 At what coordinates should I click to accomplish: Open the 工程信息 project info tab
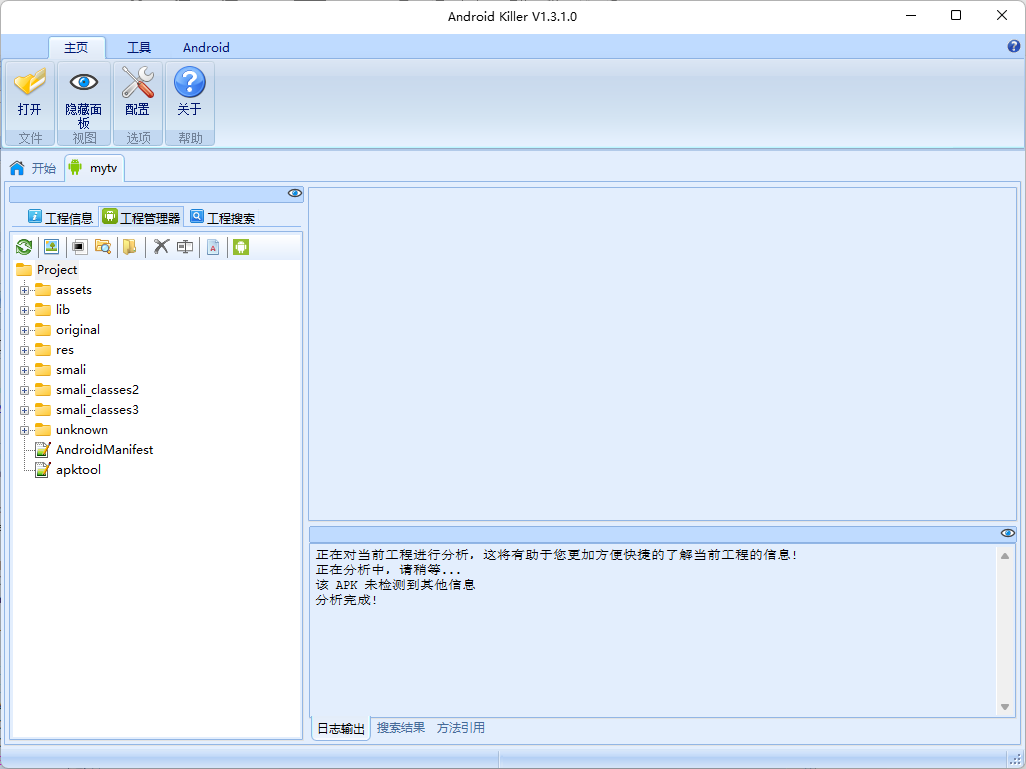[60, 217]
